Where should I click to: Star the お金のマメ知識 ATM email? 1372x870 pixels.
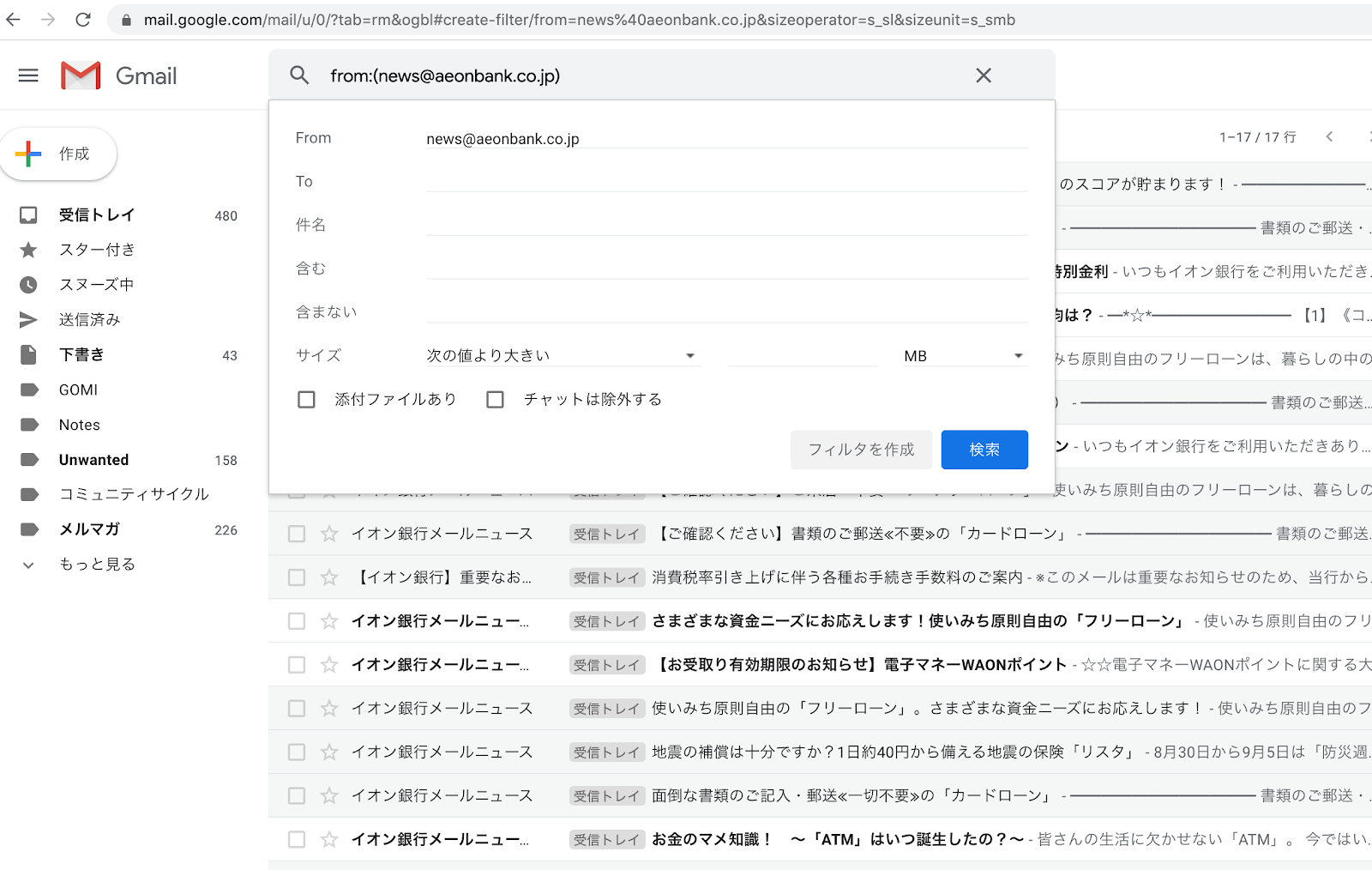329,840
